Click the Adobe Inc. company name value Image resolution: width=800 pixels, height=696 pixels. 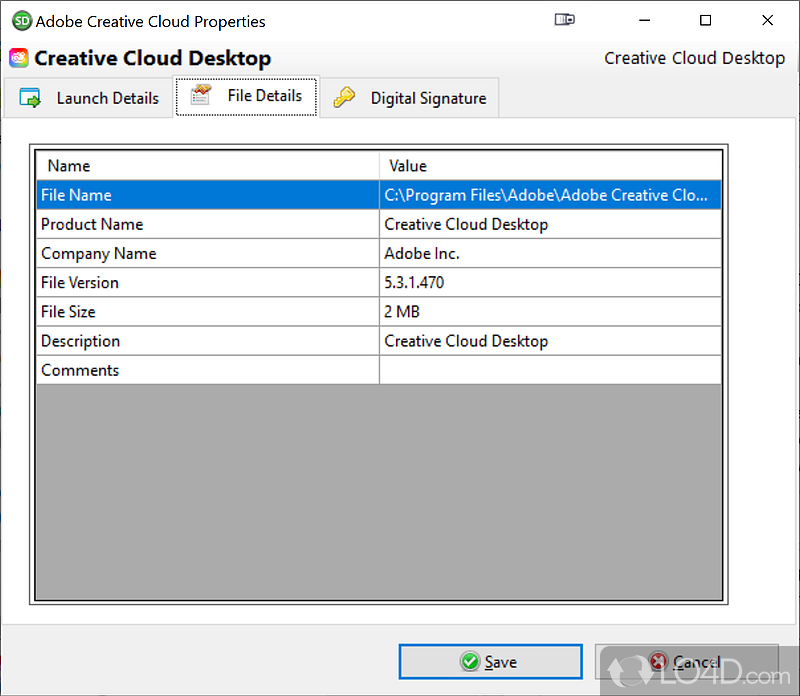click(422, 254)
